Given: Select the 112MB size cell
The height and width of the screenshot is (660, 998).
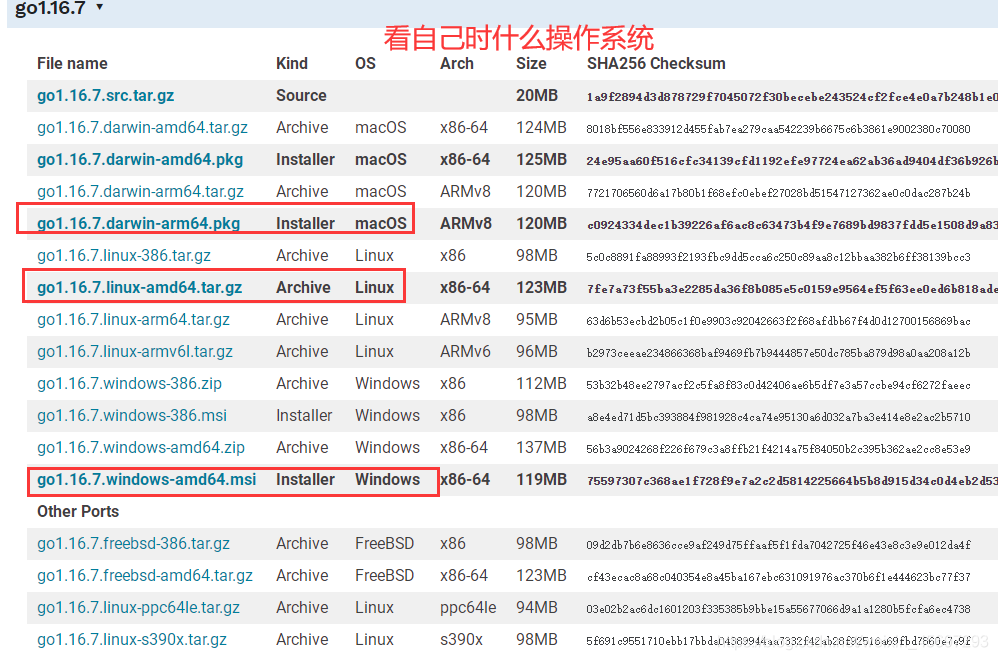Looking at the screenshot, I should pos(541,383).
